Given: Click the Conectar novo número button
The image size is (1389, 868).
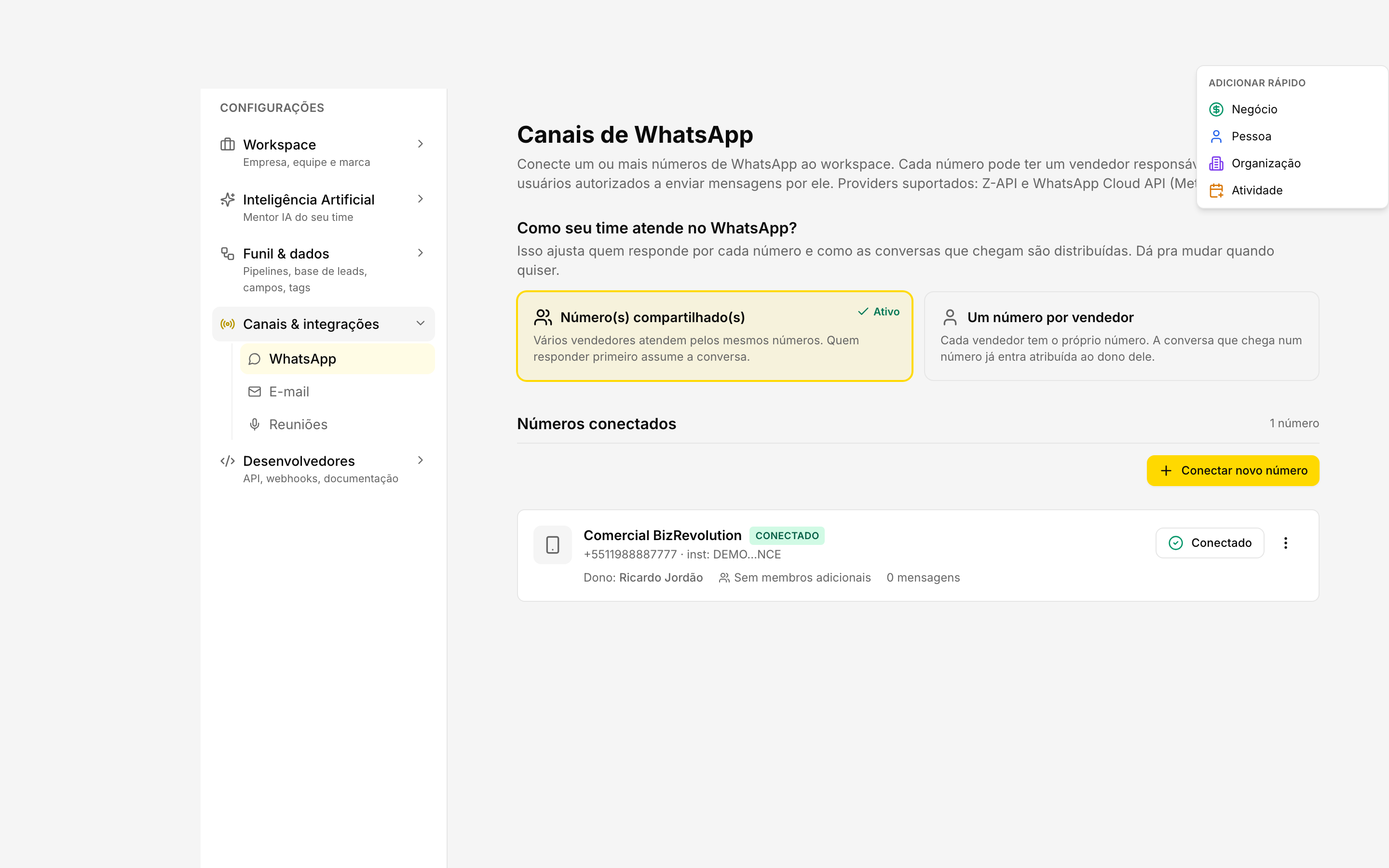Looking at the screenshot, I should (1232, 470).
